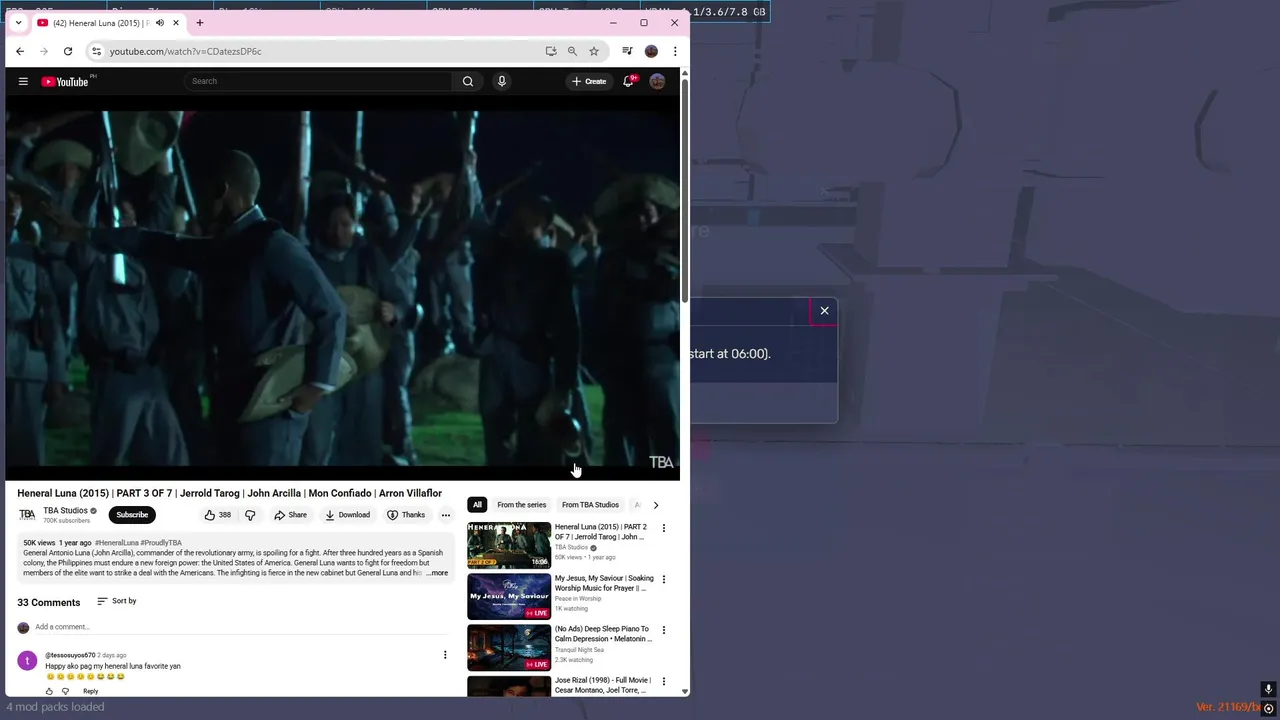Viewport: 1280px width, 720px height.
Task: Click the YouTube search magnifier button
Action: [467, 81]
